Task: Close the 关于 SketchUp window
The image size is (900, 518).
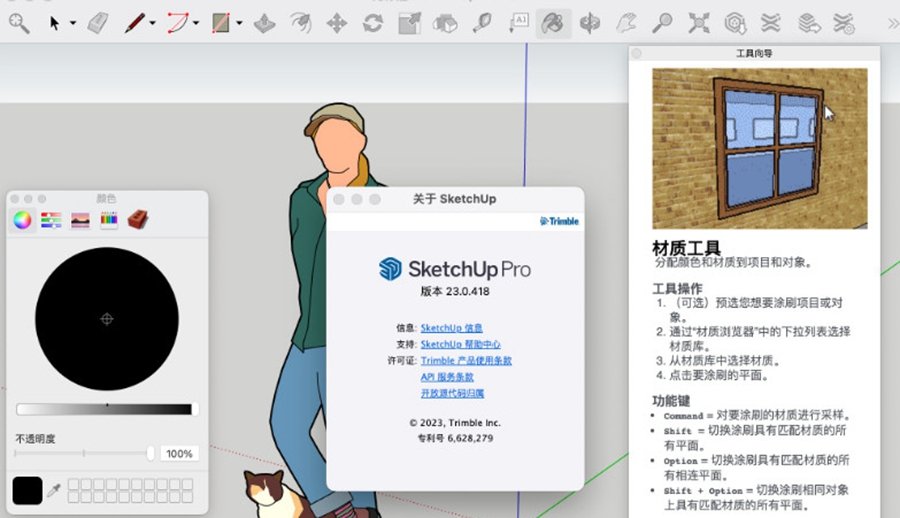Action: (x=339, y=199)
